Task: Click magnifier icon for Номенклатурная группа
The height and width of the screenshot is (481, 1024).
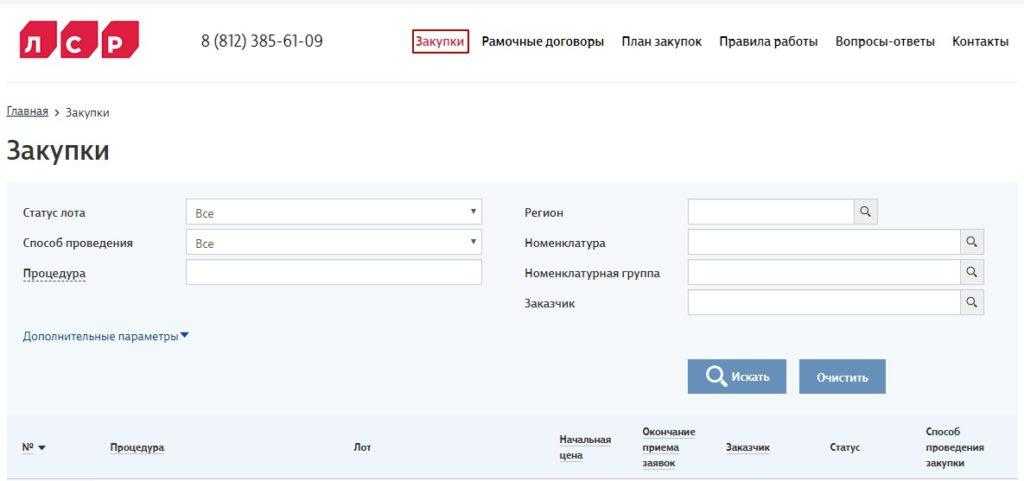Action: pos(971,272)
